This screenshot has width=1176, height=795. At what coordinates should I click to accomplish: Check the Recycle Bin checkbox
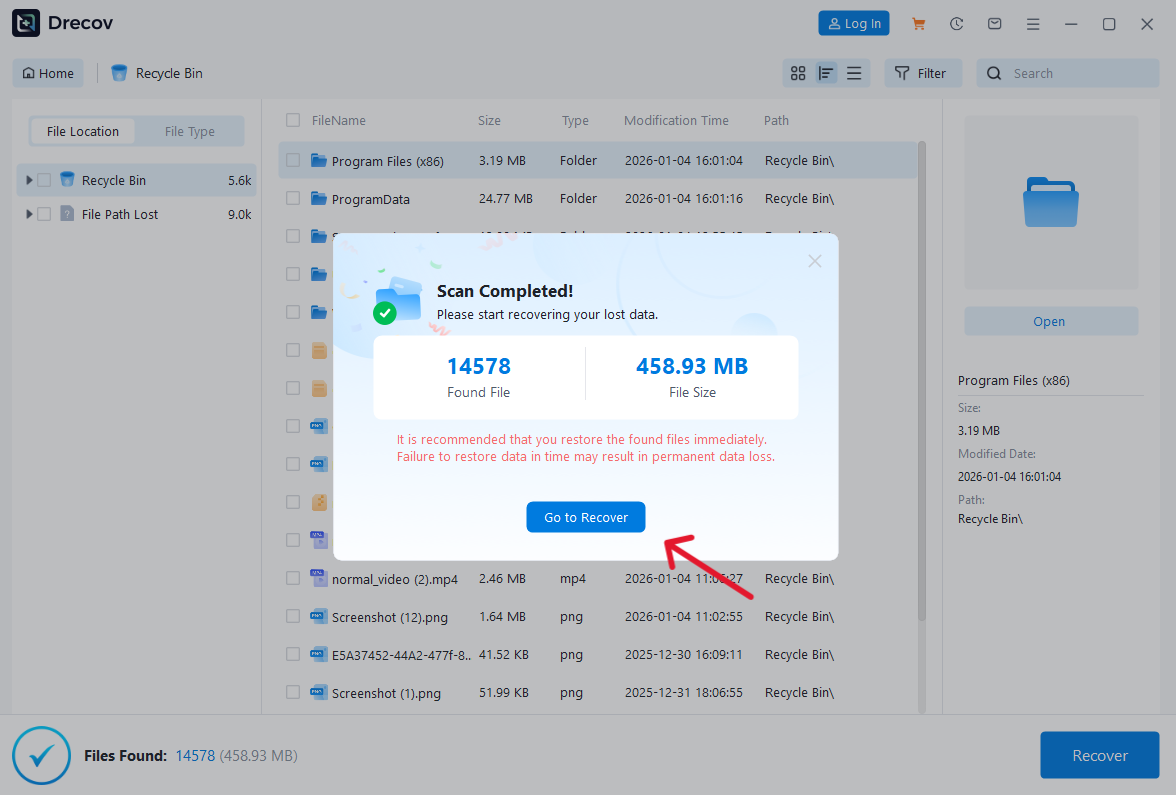(43, 180)
